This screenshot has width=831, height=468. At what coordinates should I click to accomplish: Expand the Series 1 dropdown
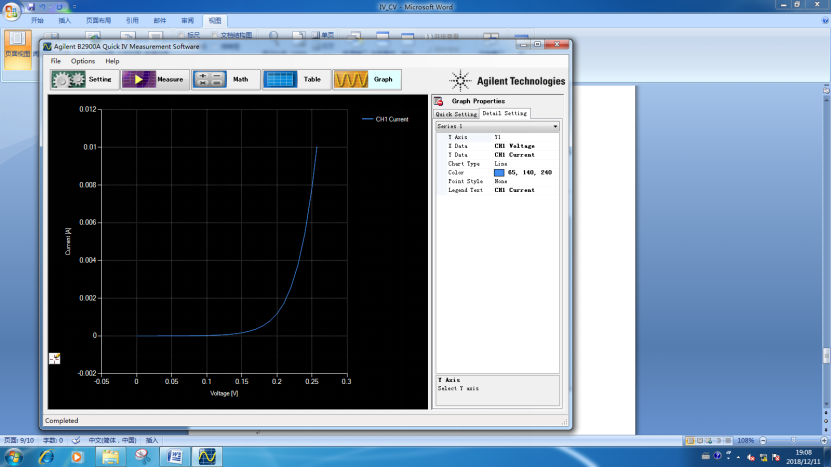point(497,127)
